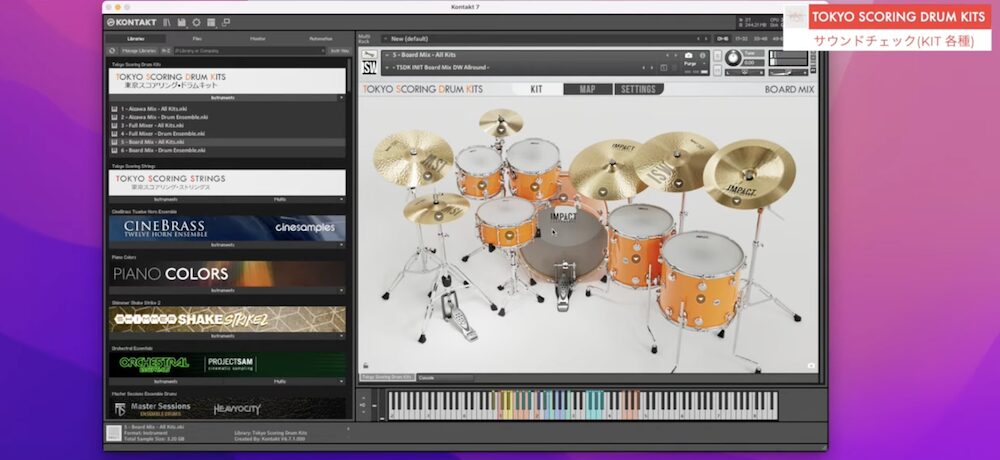The width and height of the screenshot is (1000, 460).
Task: Select the 17-32 rack page
Action: point(741,39)
